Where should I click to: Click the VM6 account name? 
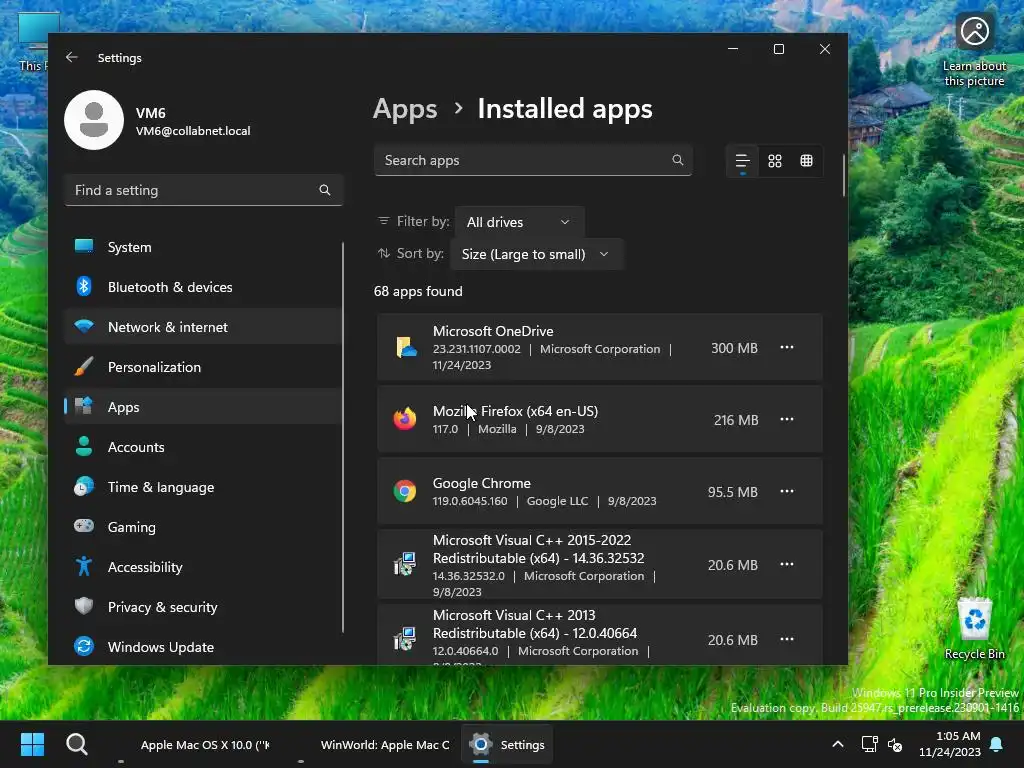click(151, 112)
